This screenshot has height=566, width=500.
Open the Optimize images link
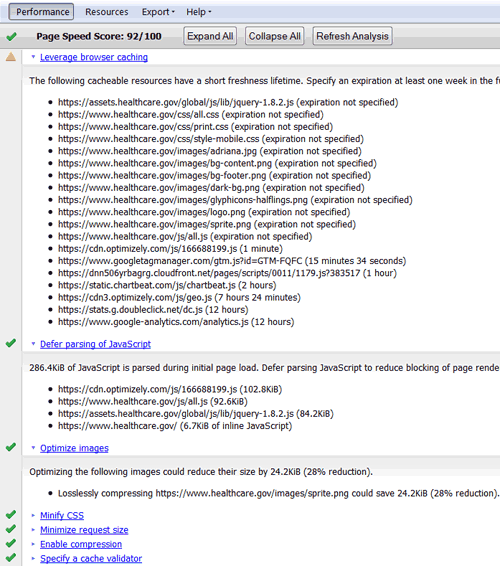(74, 448)
